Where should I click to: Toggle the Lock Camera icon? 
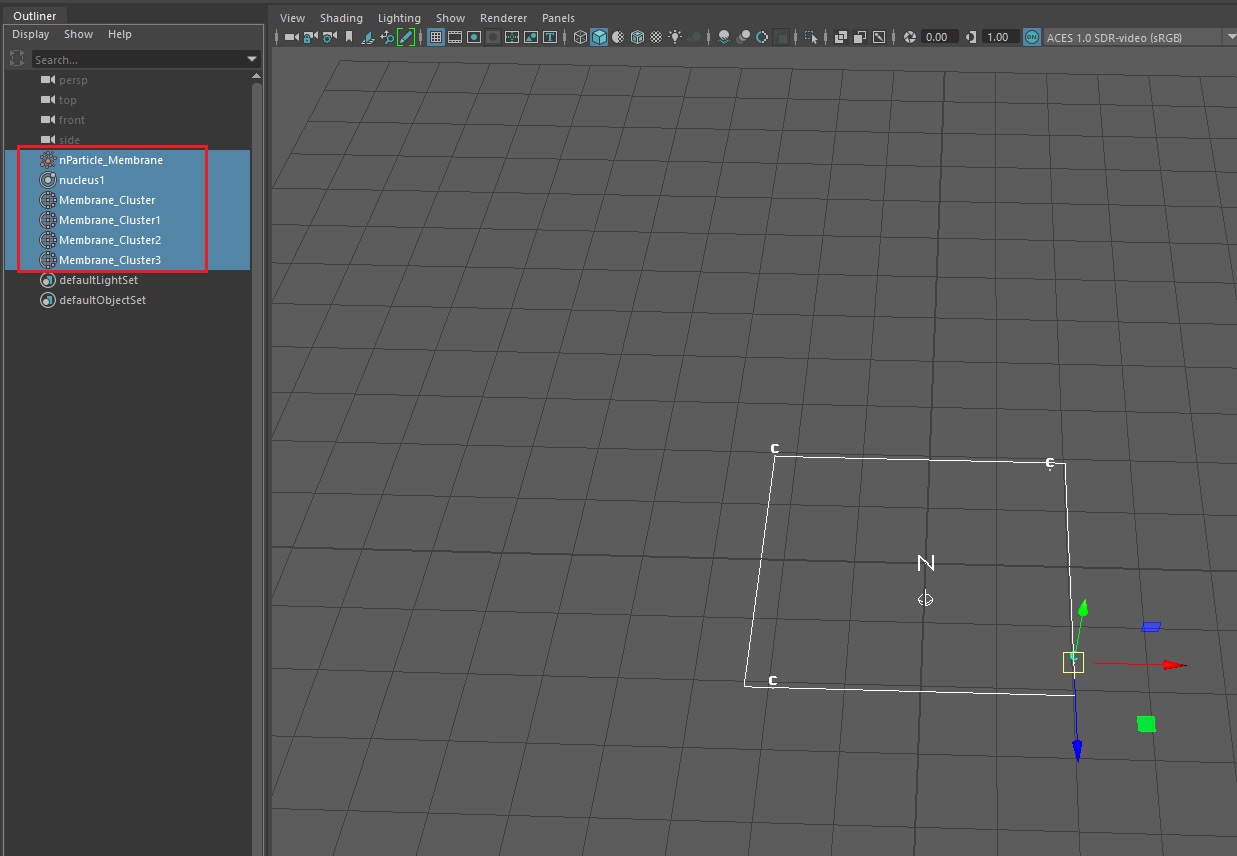(x=310, y=37)
